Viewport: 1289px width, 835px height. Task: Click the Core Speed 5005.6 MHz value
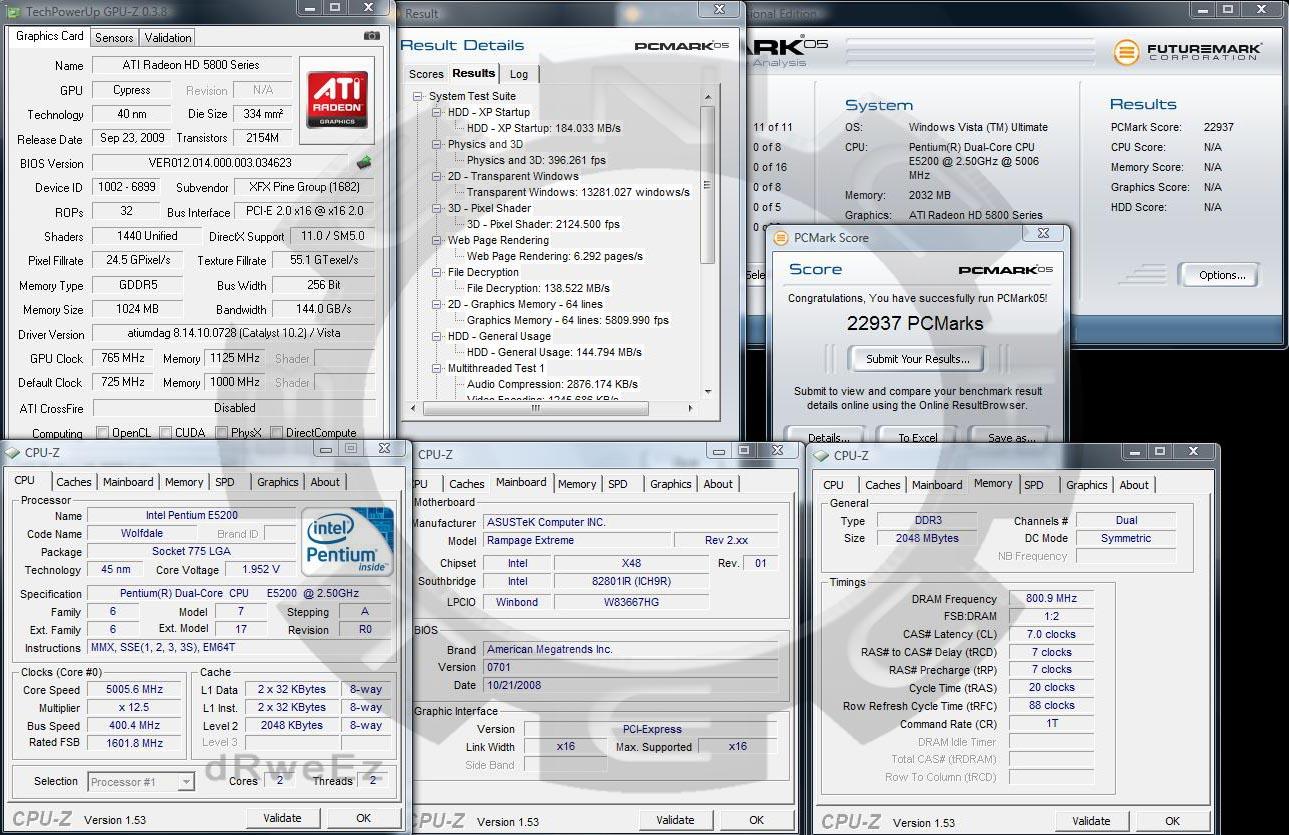pos(135,690)
